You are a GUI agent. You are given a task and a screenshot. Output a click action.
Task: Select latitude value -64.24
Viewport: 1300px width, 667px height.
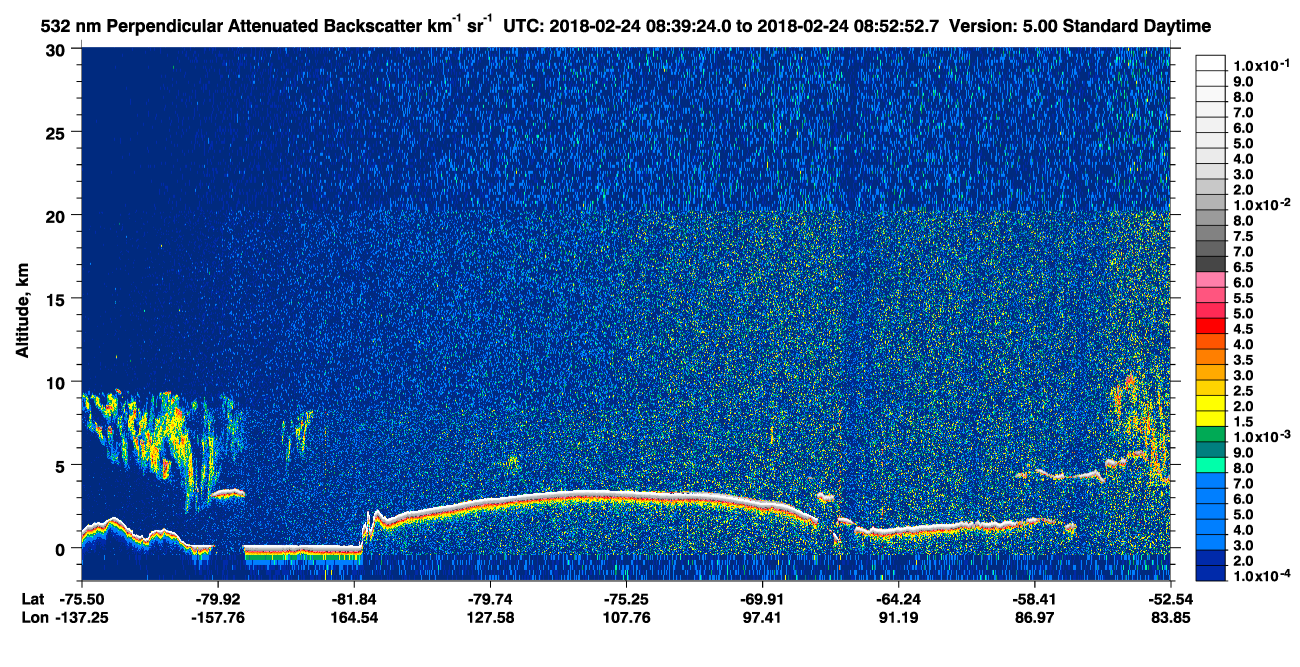tap(899, 598)
